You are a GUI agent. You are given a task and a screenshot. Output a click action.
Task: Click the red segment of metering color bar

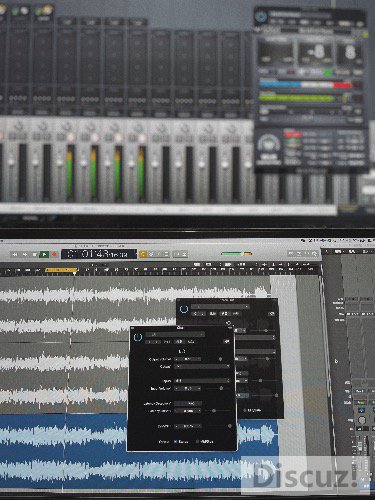[343, 85]
